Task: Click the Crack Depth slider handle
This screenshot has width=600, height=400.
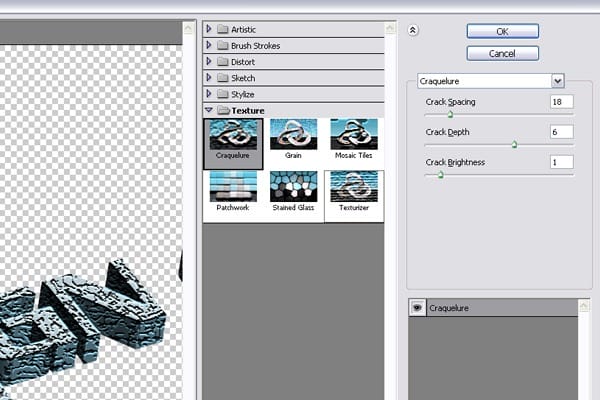Action: 514,144
